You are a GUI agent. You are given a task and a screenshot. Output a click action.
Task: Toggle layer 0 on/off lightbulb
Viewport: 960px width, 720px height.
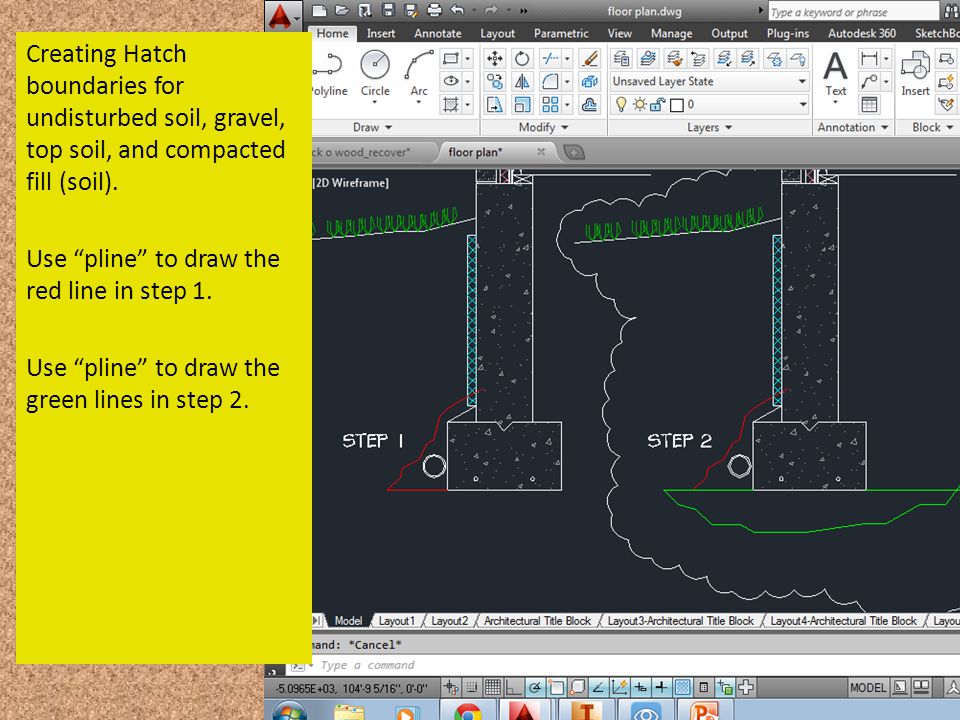pos(621,105)
